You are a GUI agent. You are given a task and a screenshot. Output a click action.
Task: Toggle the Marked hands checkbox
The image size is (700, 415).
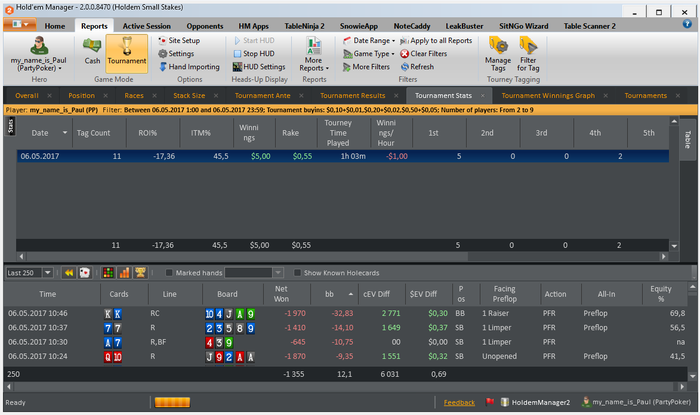pos(169,273)
